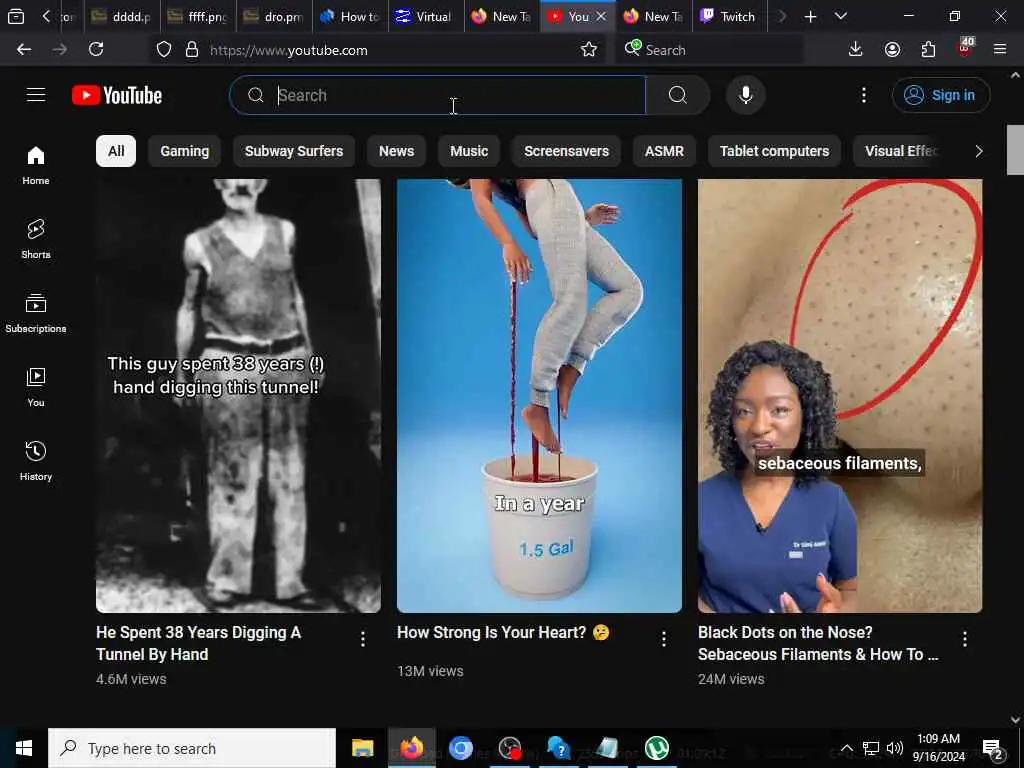Image resolution: width=1024 pixels, height=768 pixels.
Task: Select the All filter chip
Action: coord(116,151)
